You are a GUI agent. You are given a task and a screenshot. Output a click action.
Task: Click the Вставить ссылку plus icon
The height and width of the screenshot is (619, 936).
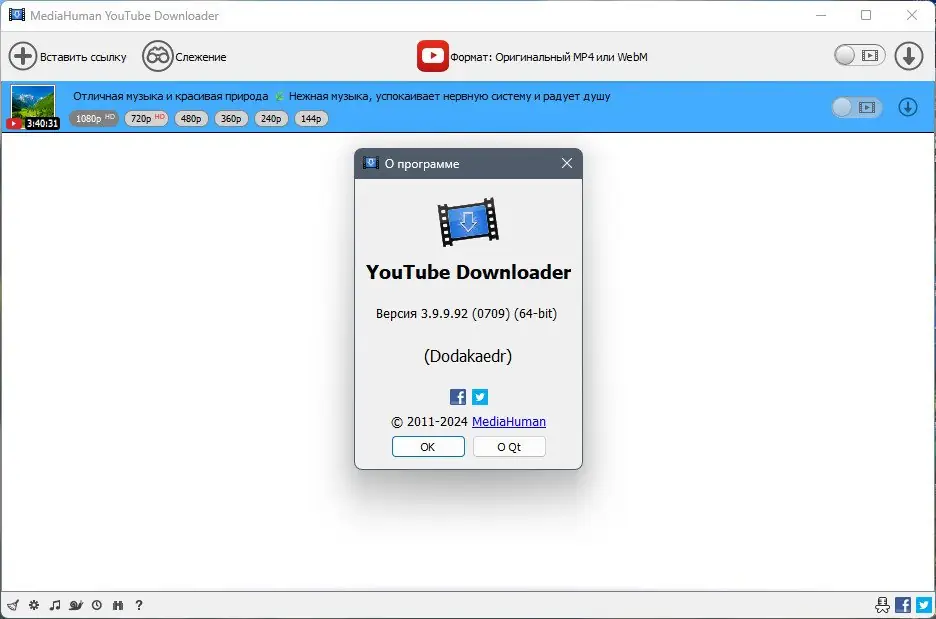coord(23,57)
